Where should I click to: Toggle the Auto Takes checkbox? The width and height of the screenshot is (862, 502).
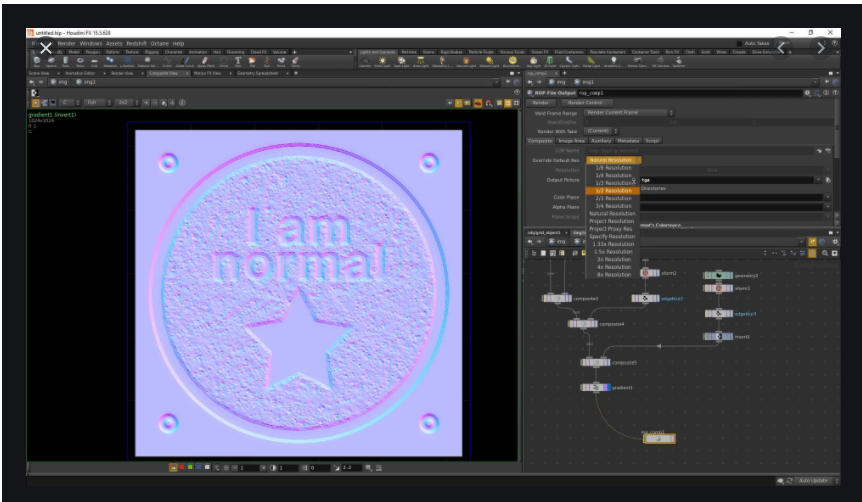coord(741,43)
